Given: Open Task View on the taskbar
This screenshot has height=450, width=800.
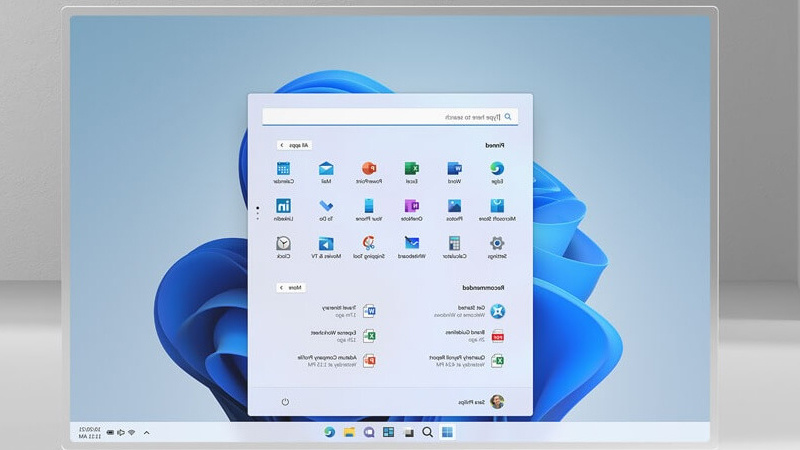Looking at the screenshot, I should (x=408, y=433).
